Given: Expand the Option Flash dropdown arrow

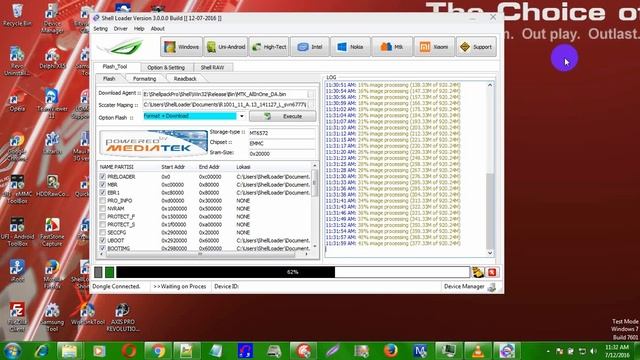Looking at the screenshot, I should 242,116.
